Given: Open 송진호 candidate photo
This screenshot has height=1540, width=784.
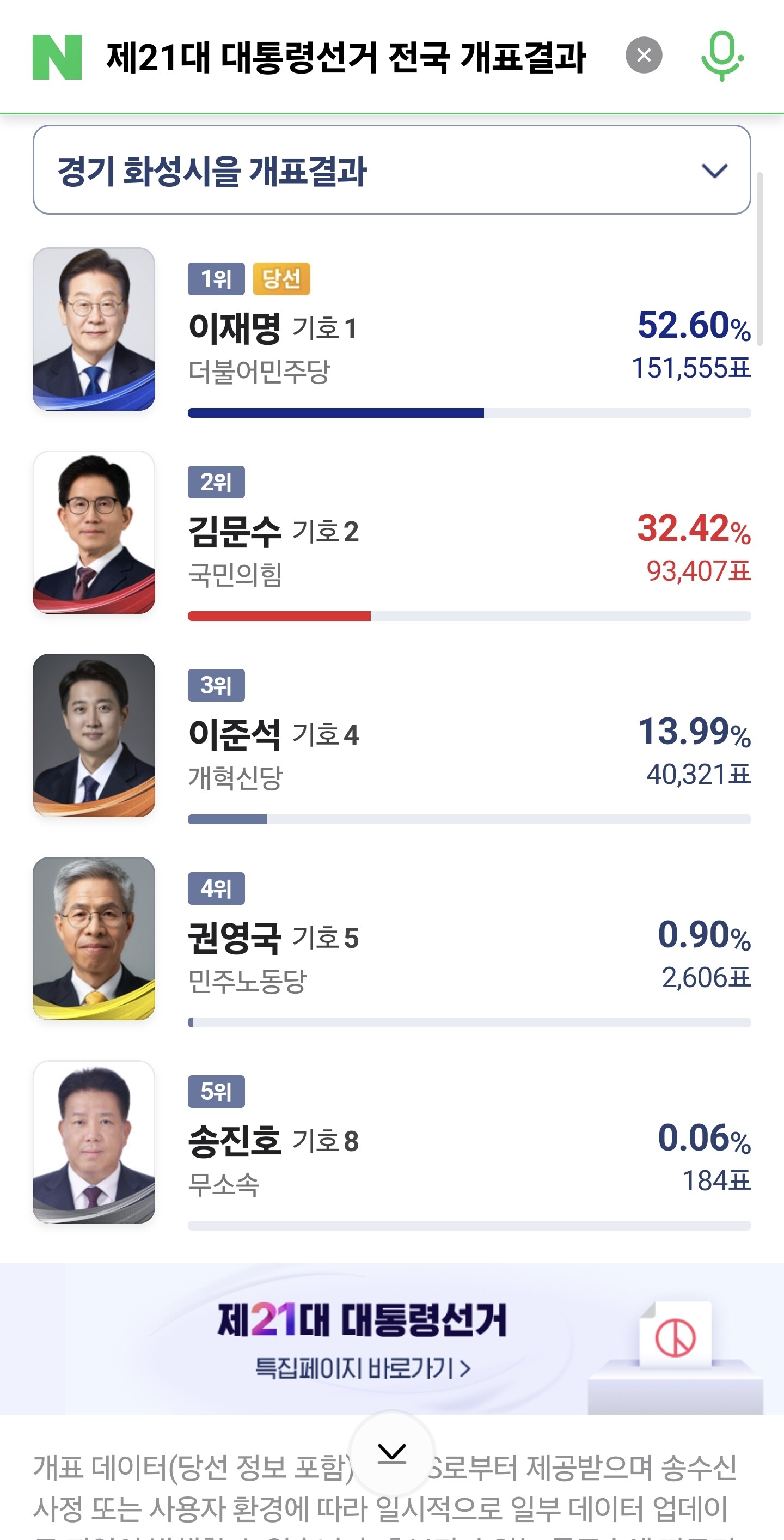Looking at the screenshot, I should click(94, 1142).
